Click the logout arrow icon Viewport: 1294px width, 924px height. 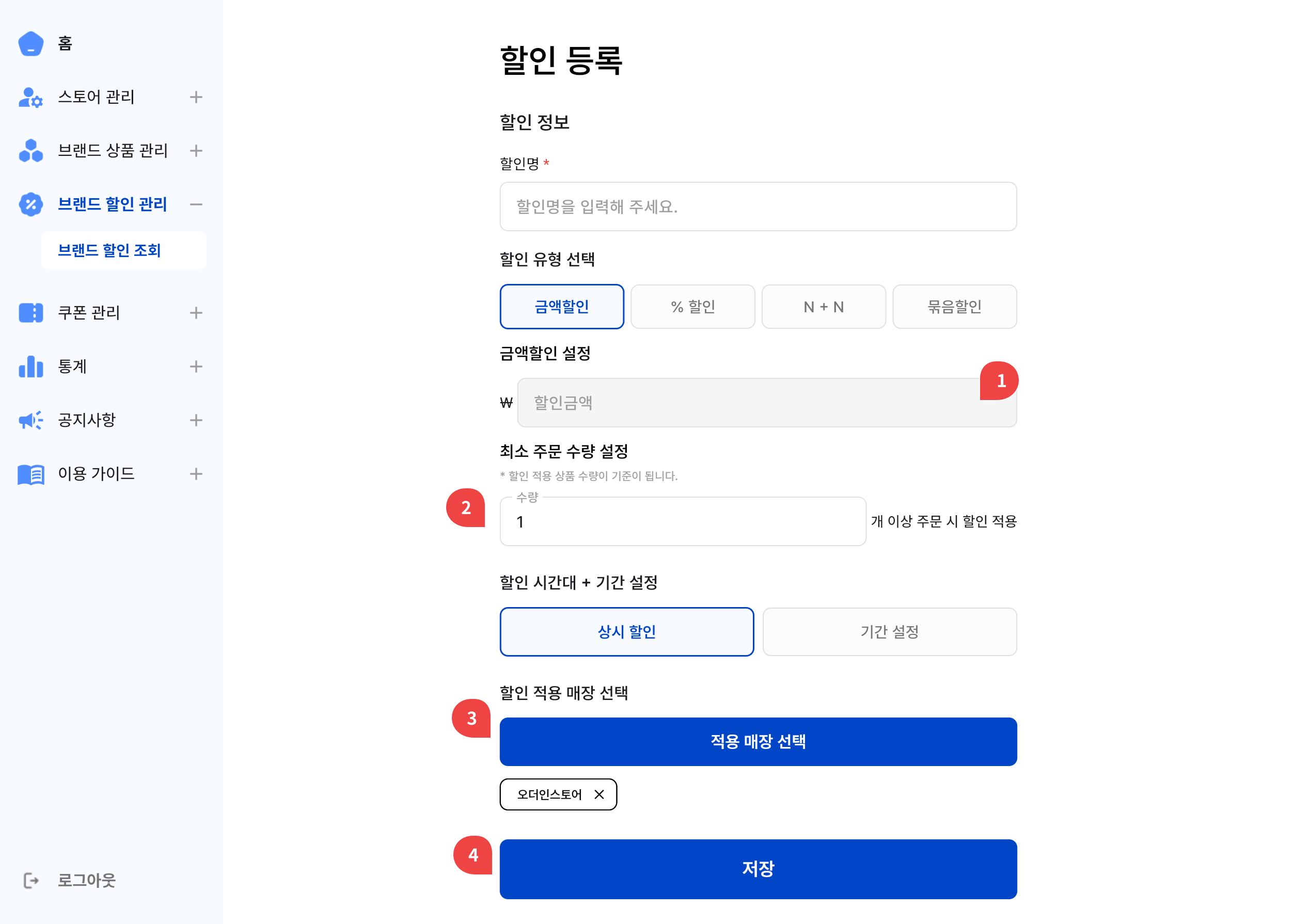pos(31,881)
